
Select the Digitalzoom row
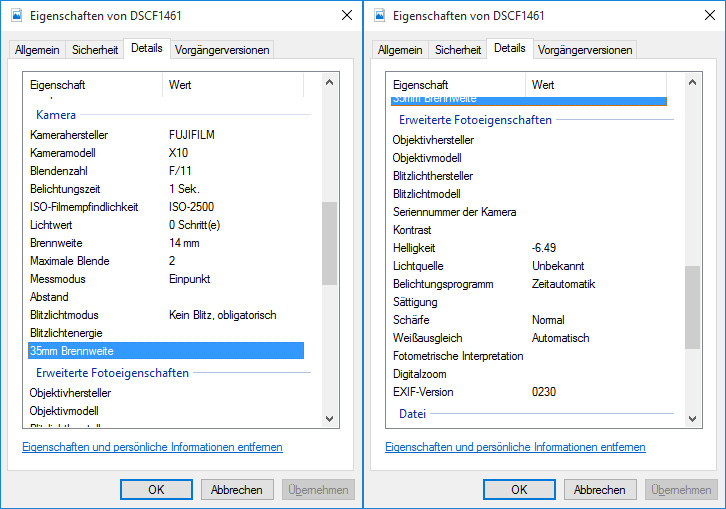[529, 374]
